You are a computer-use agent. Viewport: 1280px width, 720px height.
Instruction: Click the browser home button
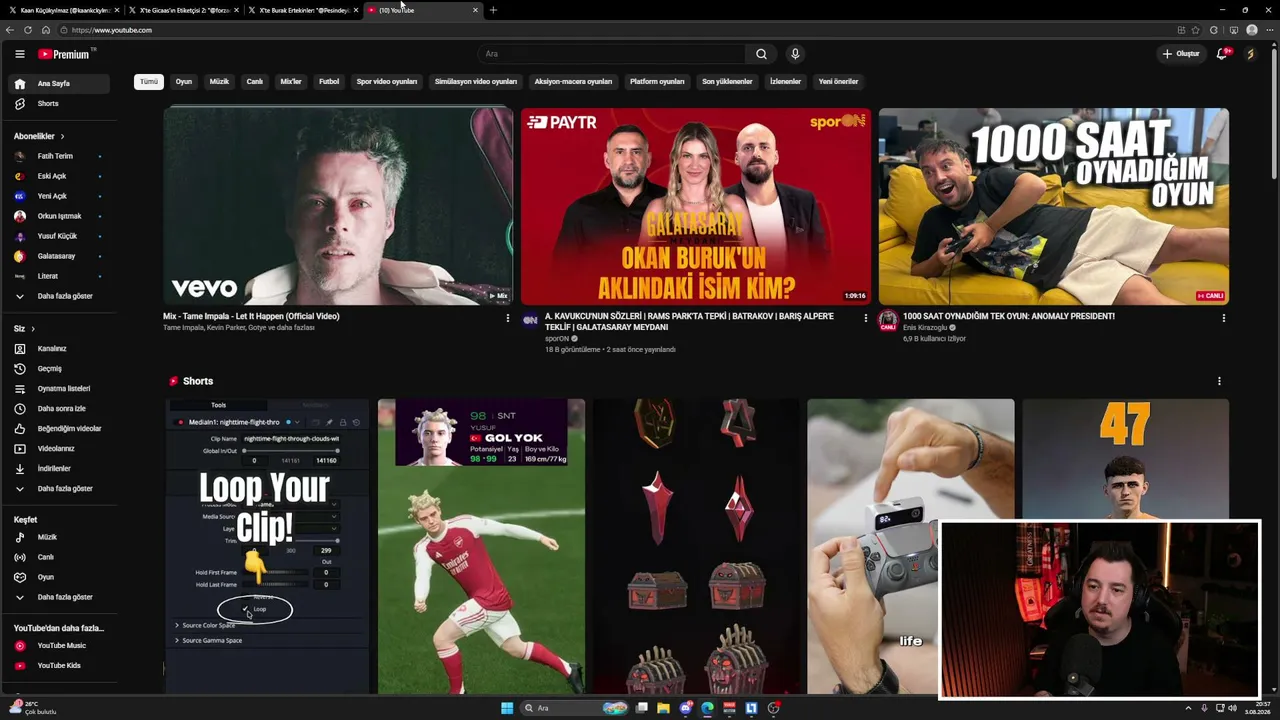click(46, 30)
